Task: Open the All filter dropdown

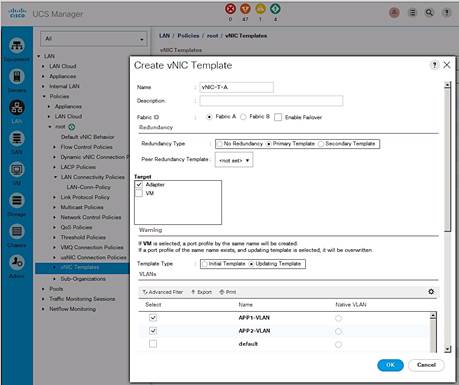Action: [x=94, y=39]
